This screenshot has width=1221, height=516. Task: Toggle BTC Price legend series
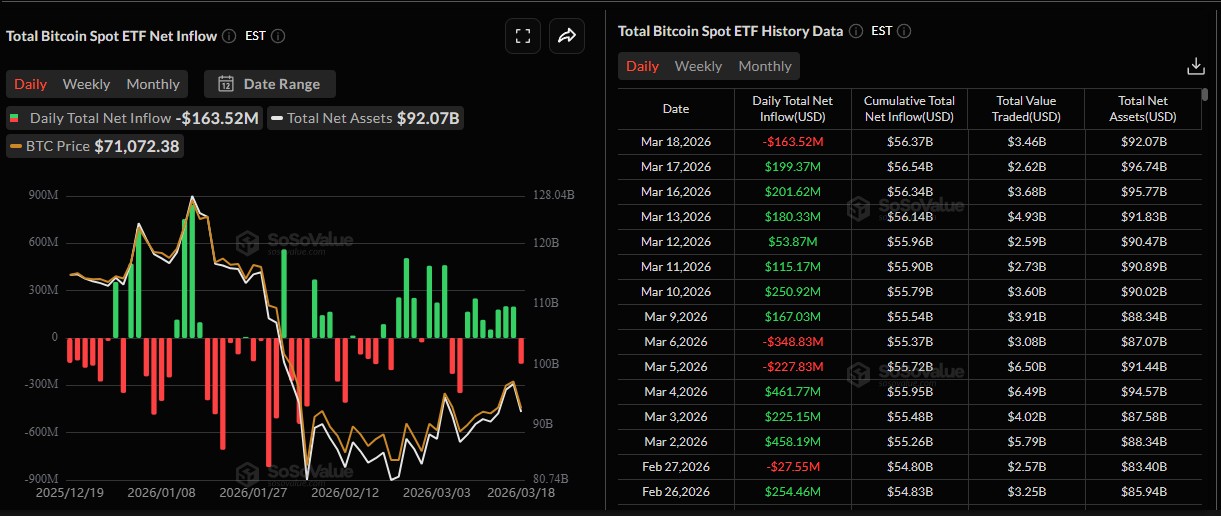[x=96, y=146]
